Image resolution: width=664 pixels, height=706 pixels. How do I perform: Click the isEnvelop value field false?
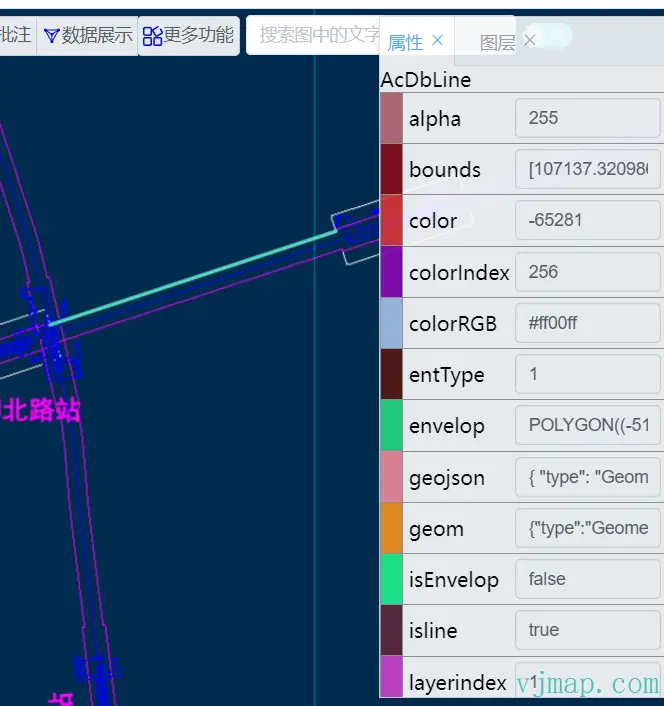(x=587, y=579)
